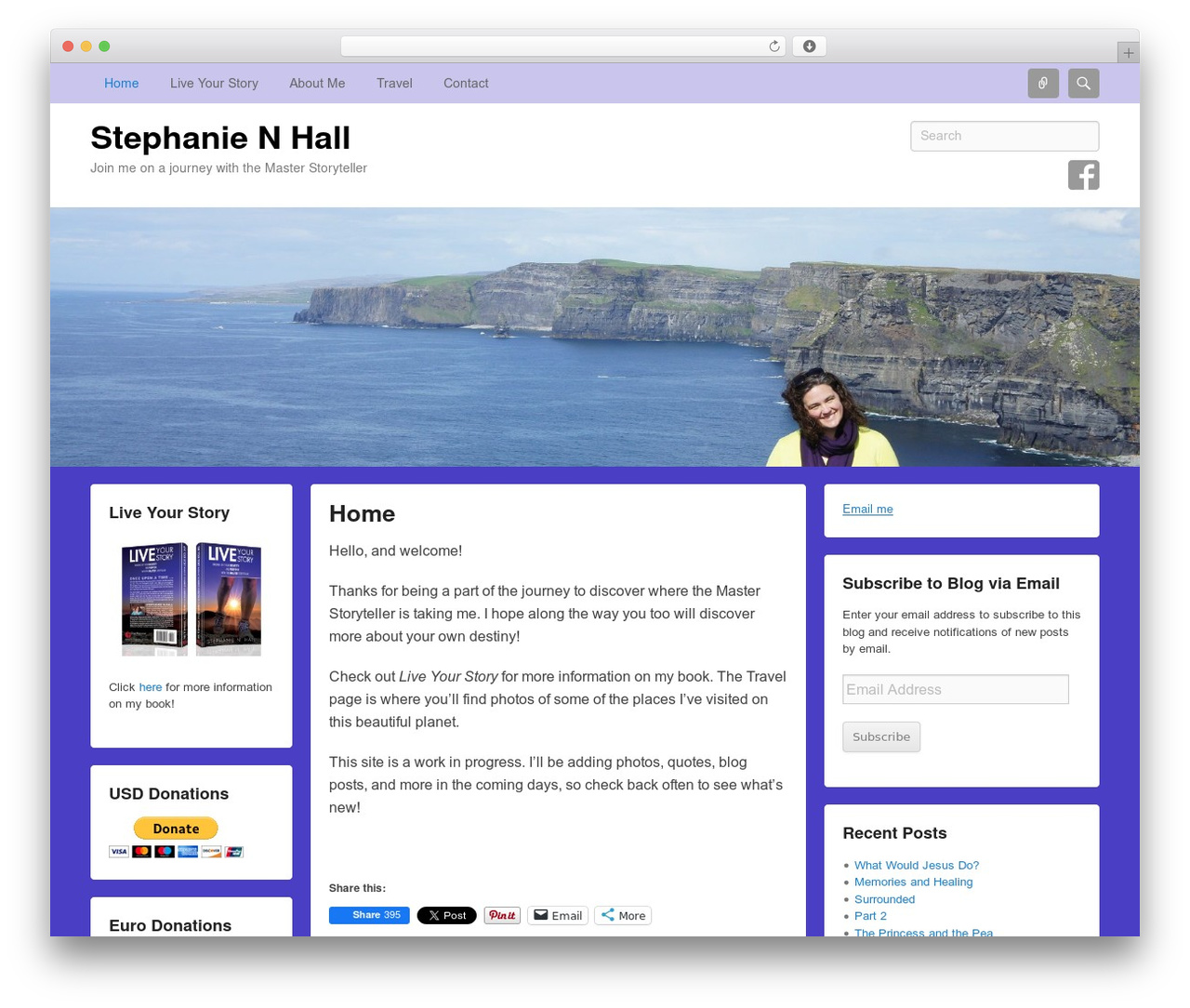
Task: Click the 'Subscribe to Blog via Email' heading
Action: [x=951, y=583]
